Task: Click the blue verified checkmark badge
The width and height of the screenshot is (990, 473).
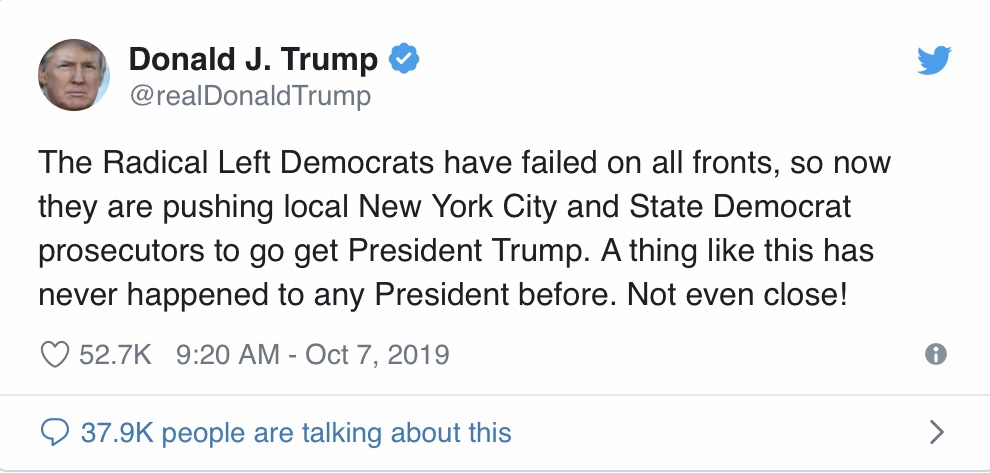Action: [x=403, y=59]
